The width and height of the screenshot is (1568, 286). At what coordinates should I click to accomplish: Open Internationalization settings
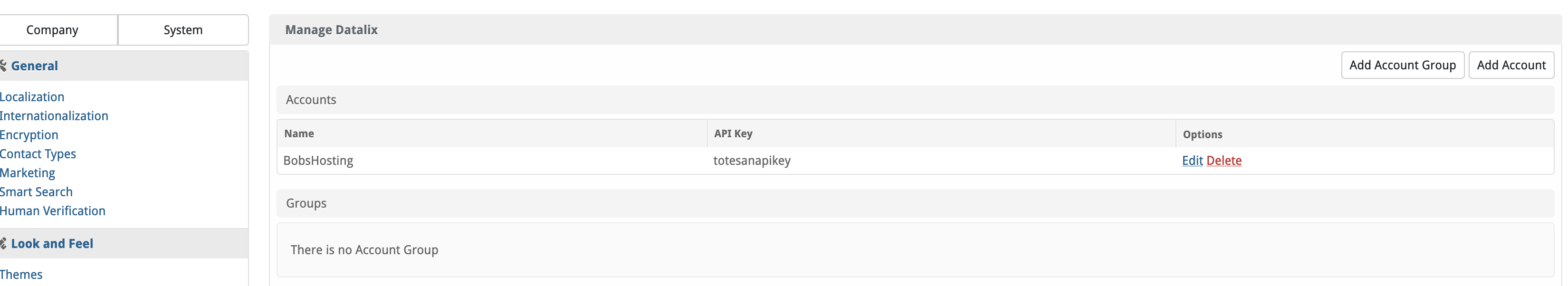[54, 115]
